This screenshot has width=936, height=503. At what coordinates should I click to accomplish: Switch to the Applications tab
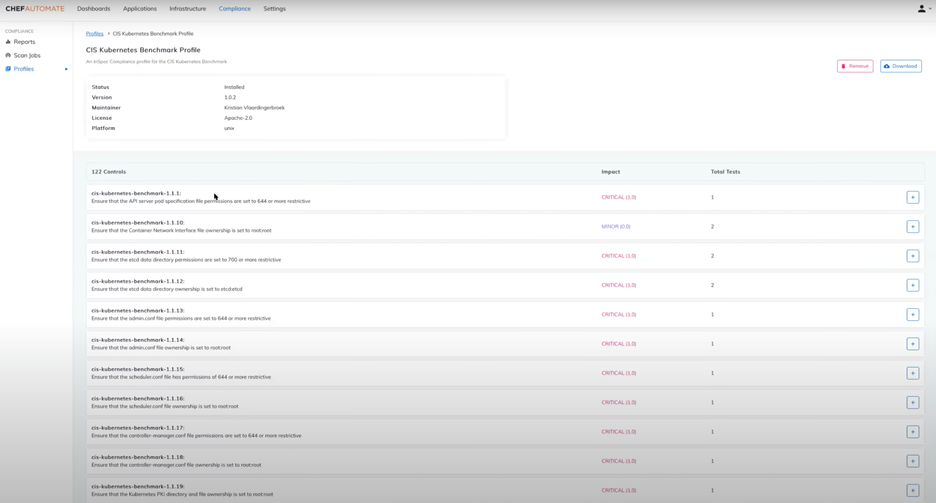[140, 9]
